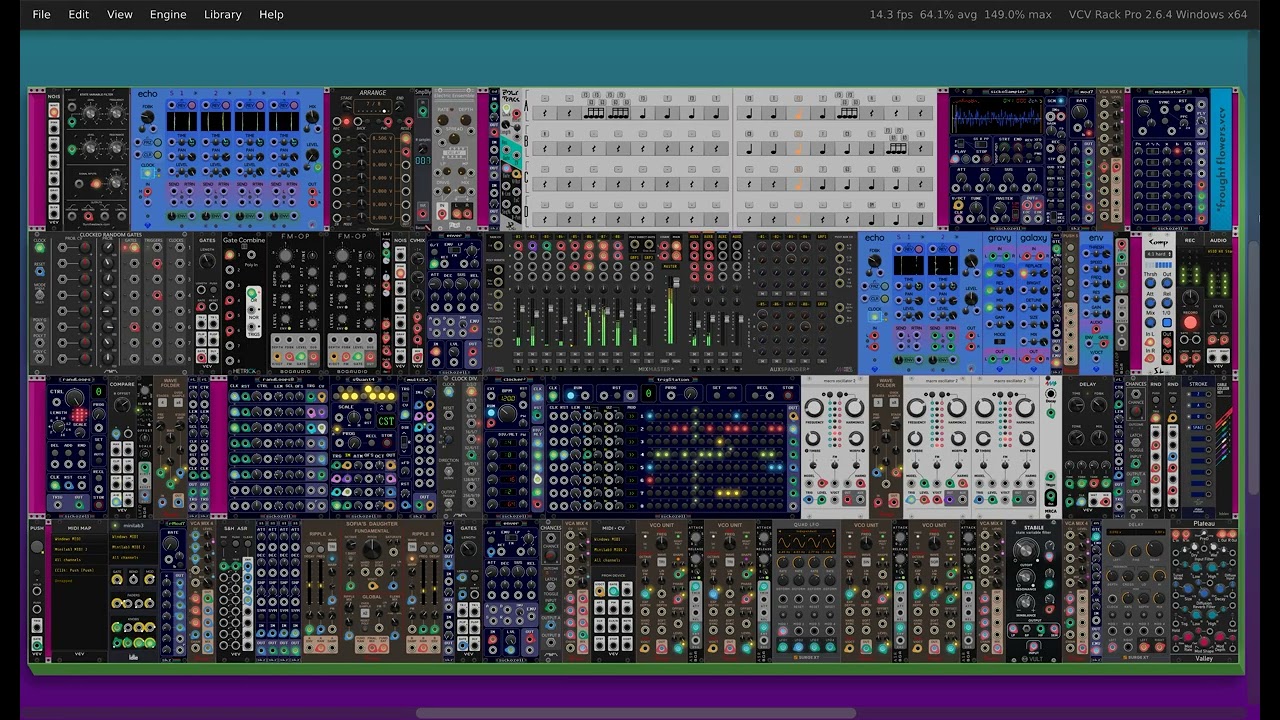Open the Comp module's 4:1 hard dropdown
1280x720 pixels.
(1159, 254)
